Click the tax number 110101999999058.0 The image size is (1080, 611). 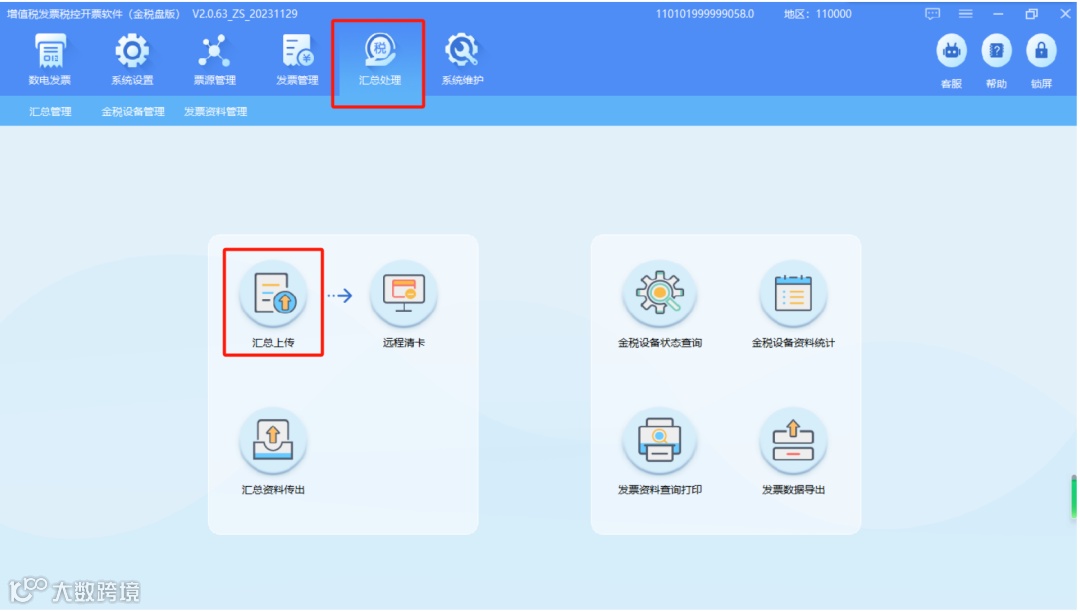point(705,14)
